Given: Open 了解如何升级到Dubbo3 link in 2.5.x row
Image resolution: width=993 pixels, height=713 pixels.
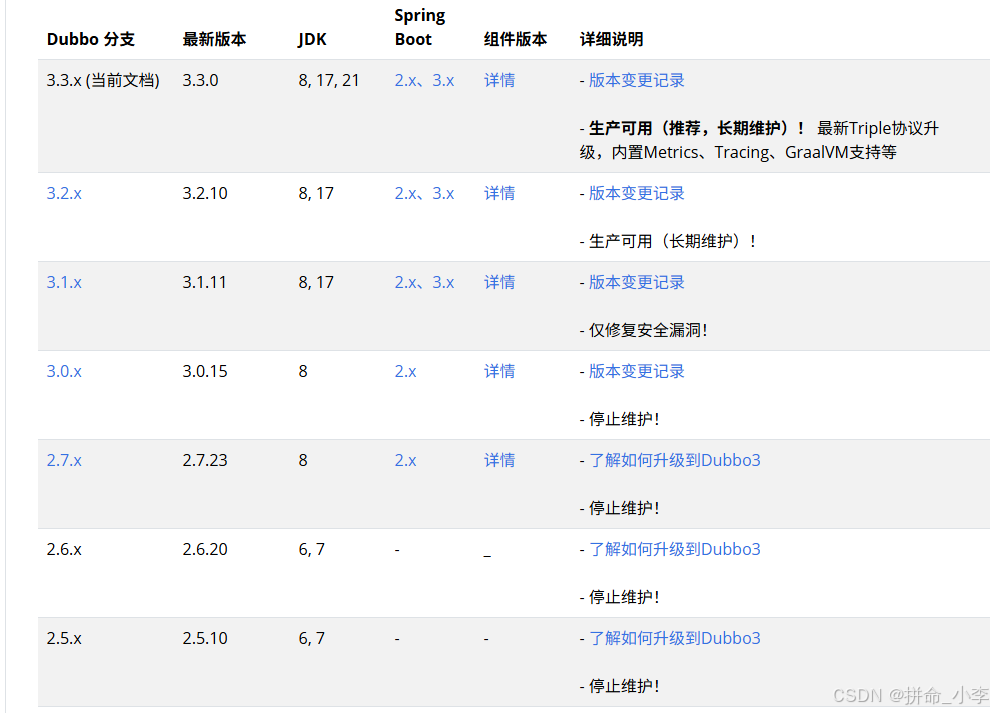Looking at the screenshot, I should (674, 638).
